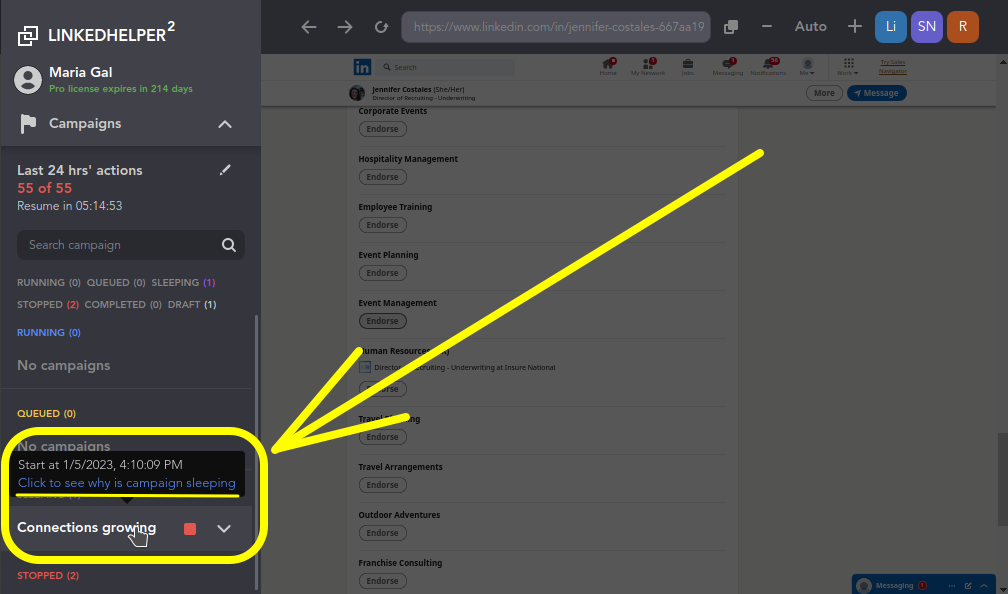Zoom in with the plus icon
Viewport: 1008px width, 594px height.
tap(854, 27)
